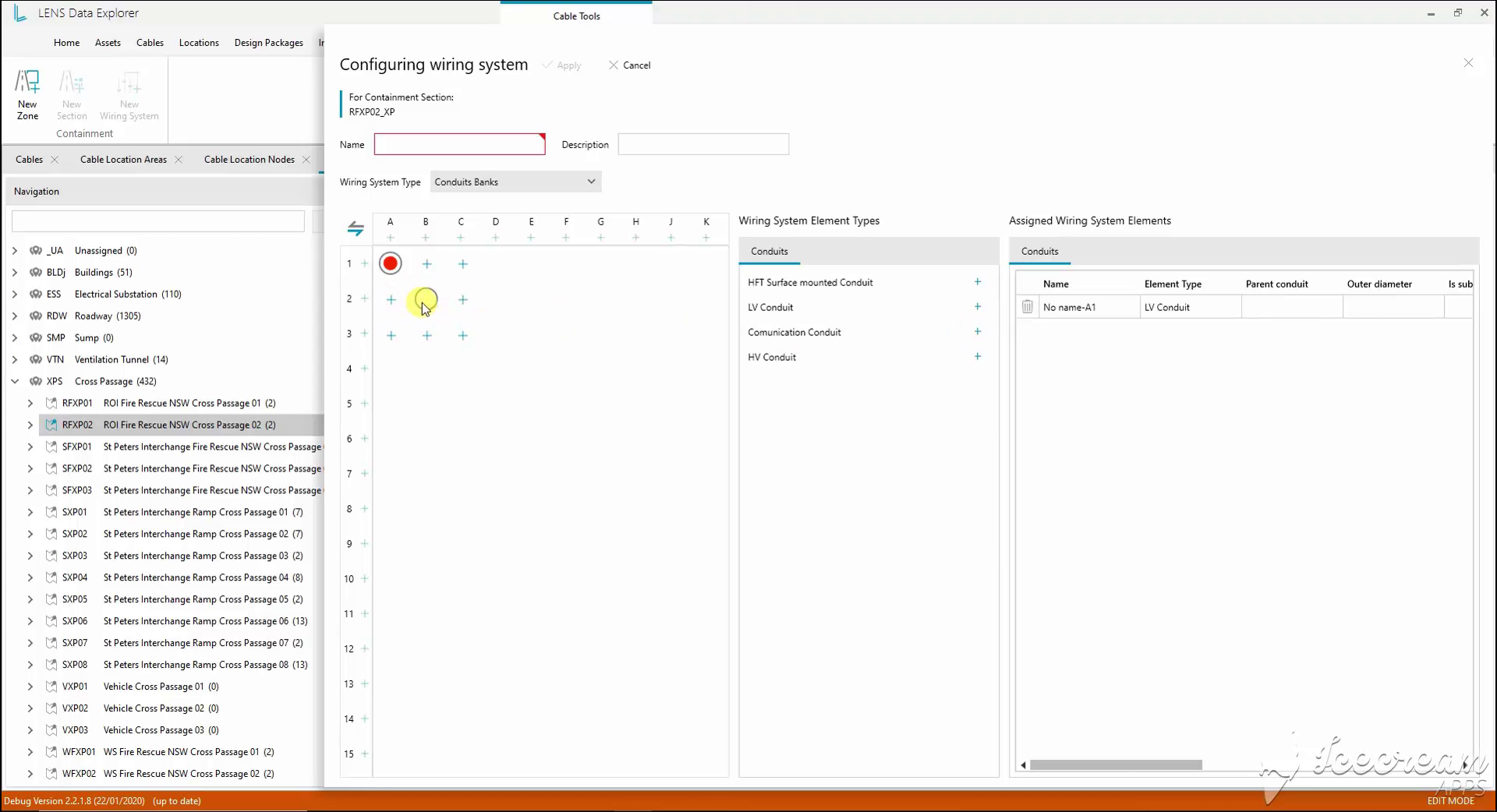
Task: Close the Cable Location Areas tab X
Action: click(179, 160)
